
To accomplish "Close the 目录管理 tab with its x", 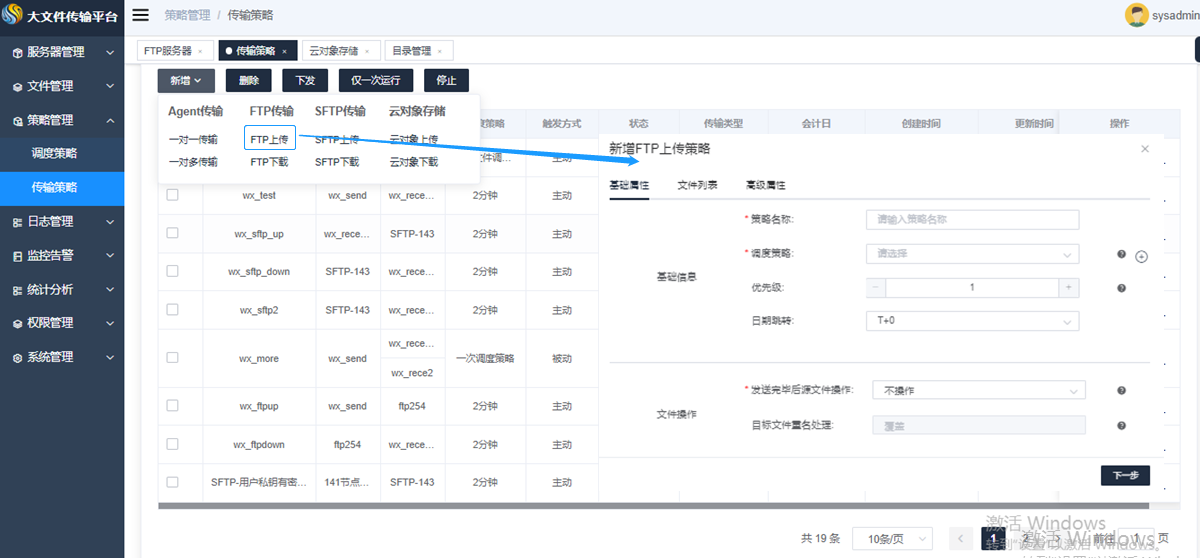I will click(x=441, y=51).
